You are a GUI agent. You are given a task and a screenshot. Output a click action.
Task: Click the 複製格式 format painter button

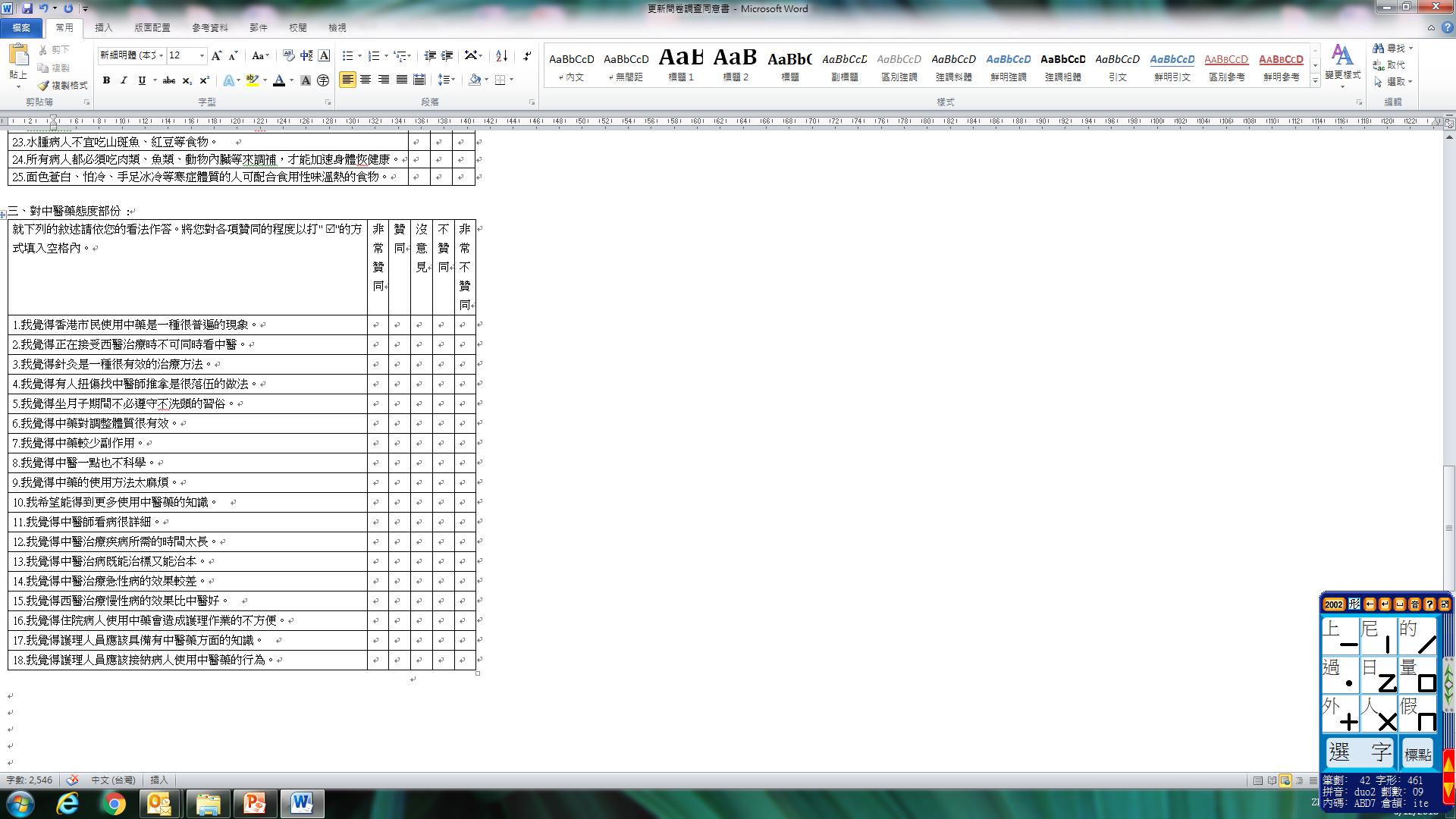pos(64,86)
